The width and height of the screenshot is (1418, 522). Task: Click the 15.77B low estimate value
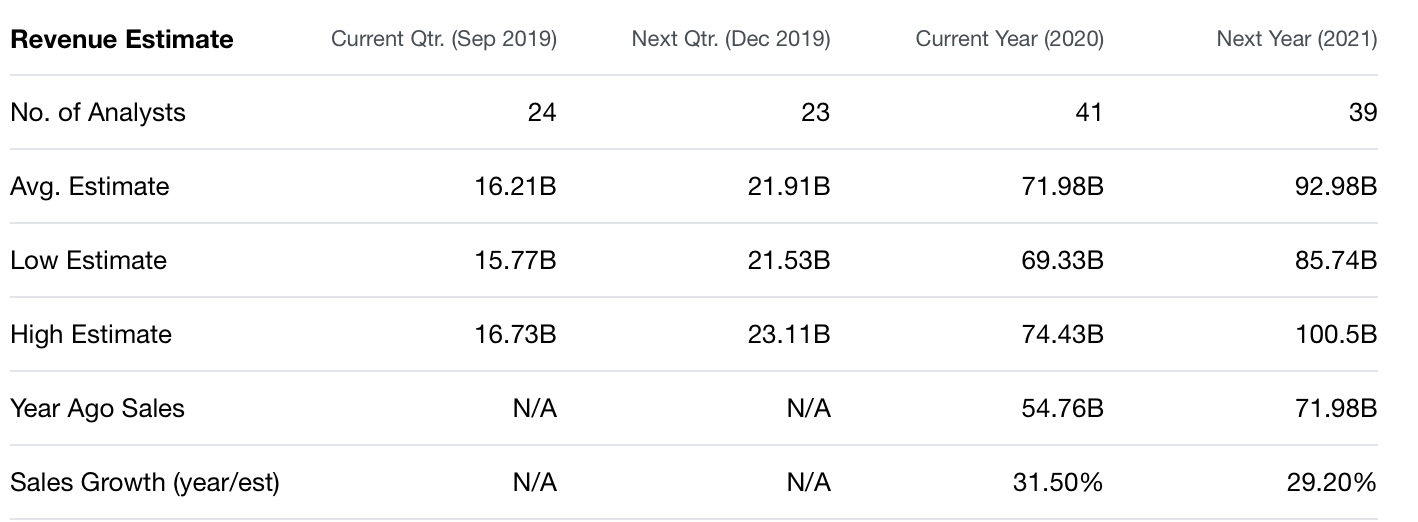pyautogui.click(x=515, y=261)
